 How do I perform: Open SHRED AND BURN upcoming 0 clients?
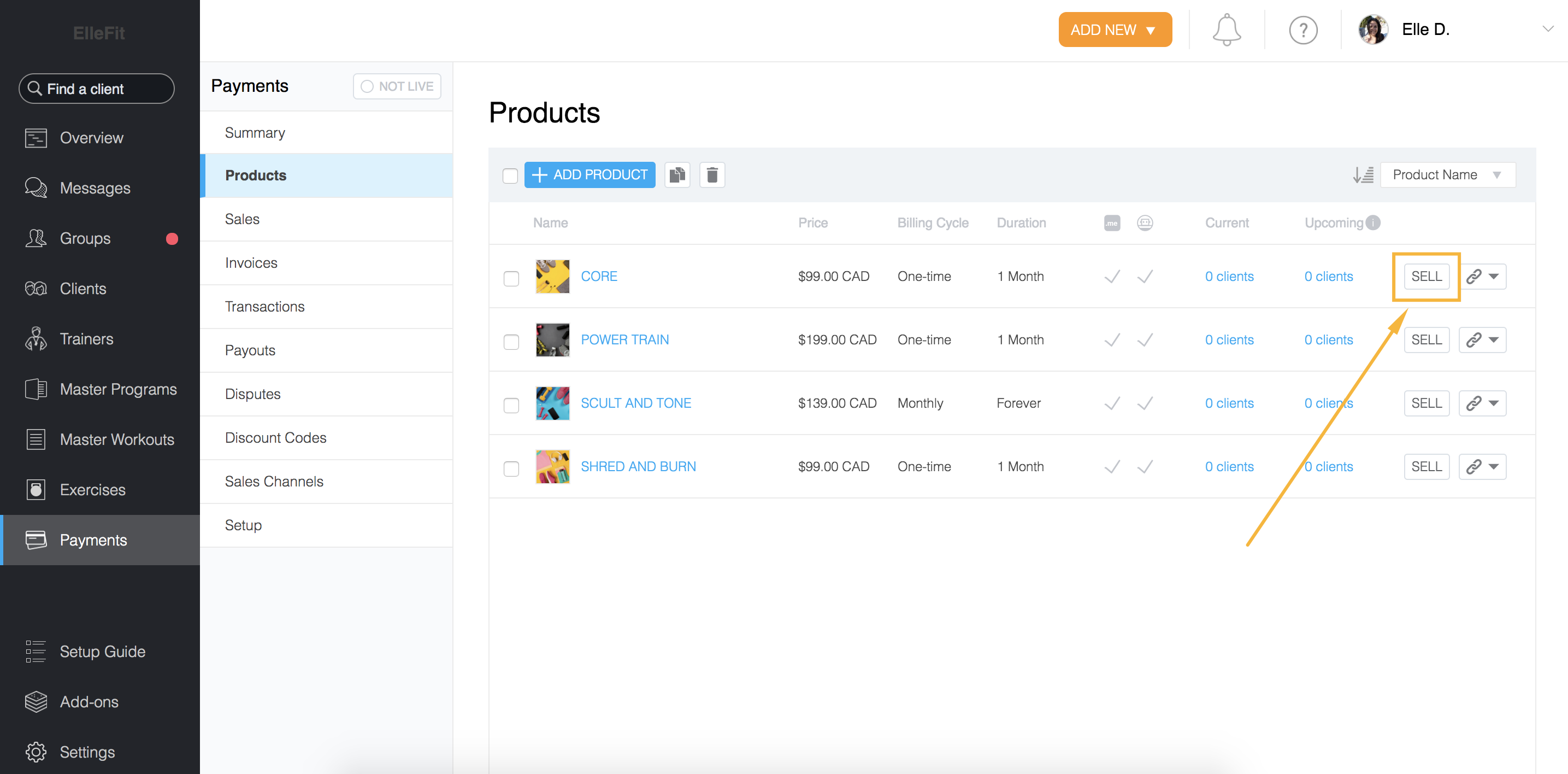pyautogui.click(x=1329, y=466)
